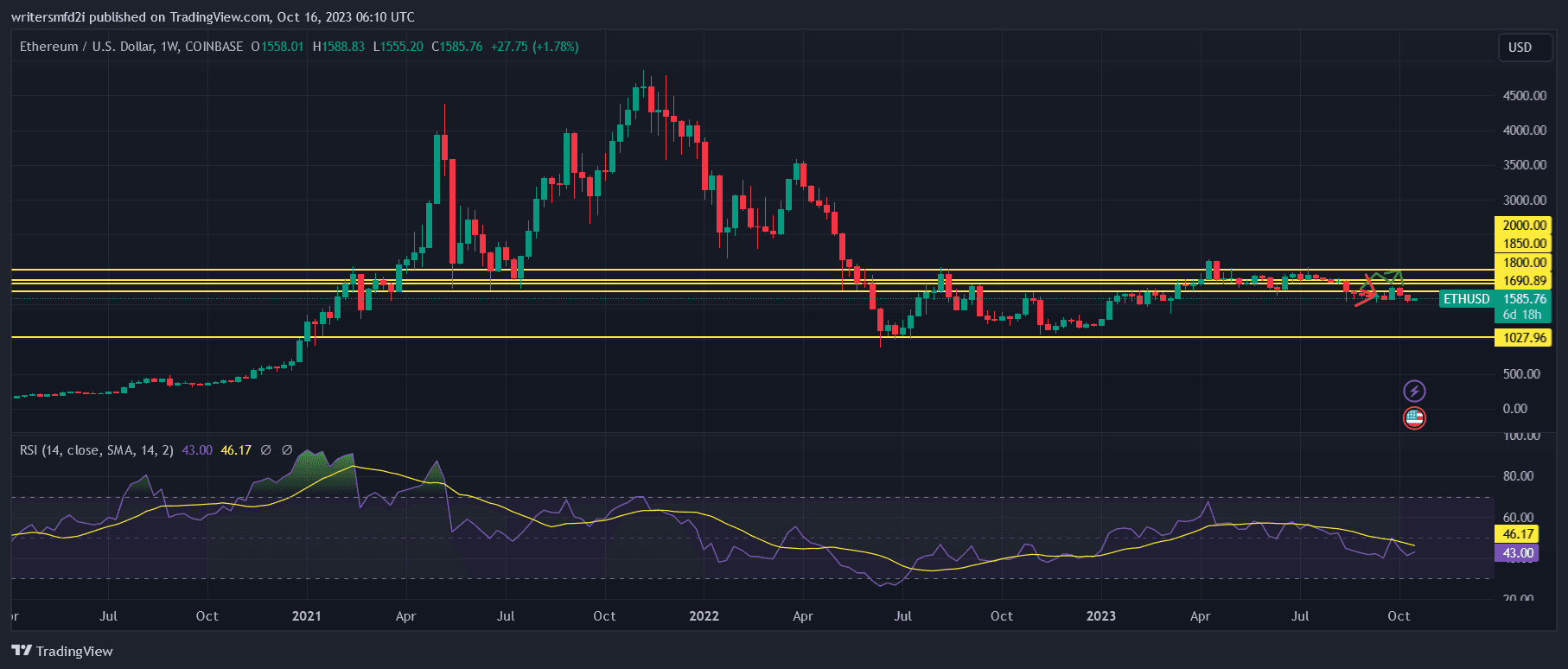Select the 1027.96 support level label

pos(1523,338)
